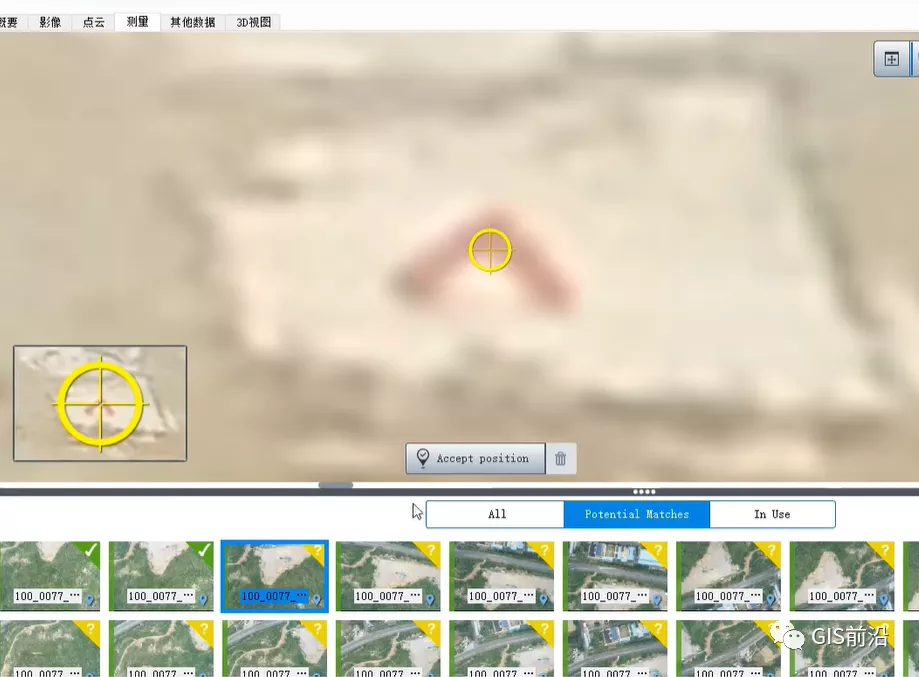Click the yellow crosshair marker in the image view
The image size is (919, 677).
489,250
